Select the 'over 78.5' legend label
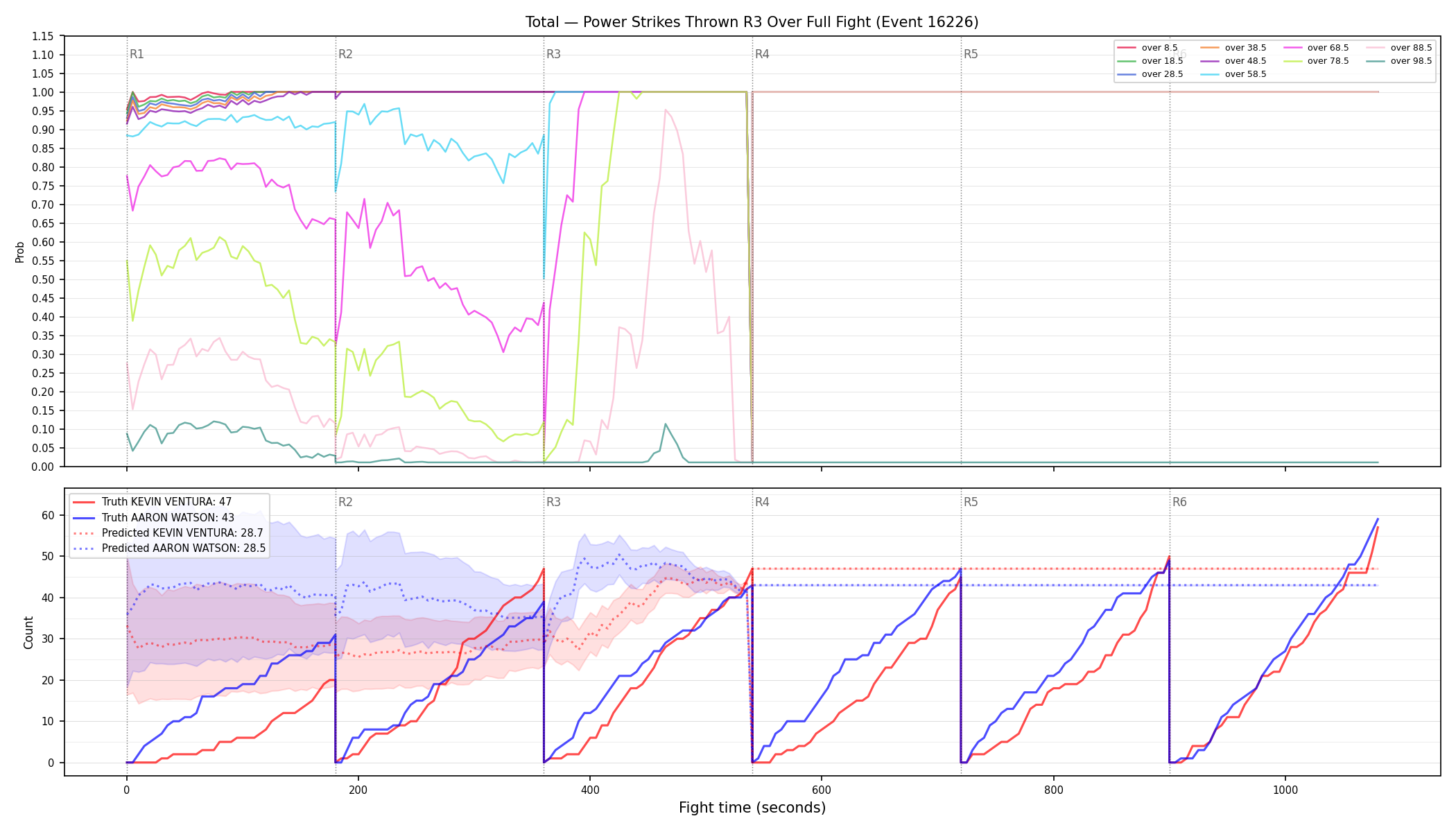This screenshot has width=1456, height=832. coord(1328,61)
